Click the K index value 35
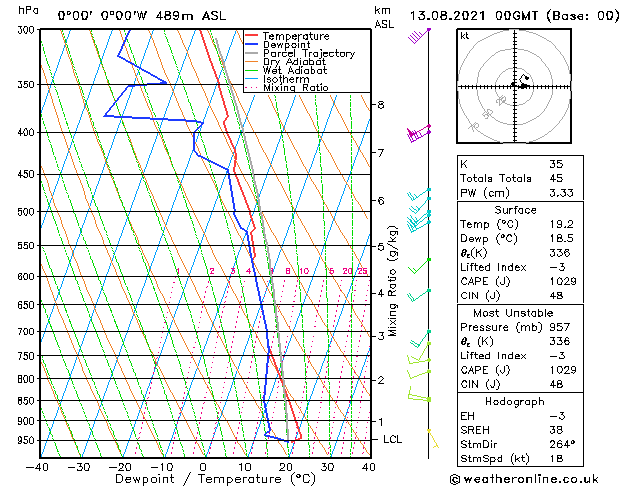This screenshot has width=629, height=486. click(556, 164)
